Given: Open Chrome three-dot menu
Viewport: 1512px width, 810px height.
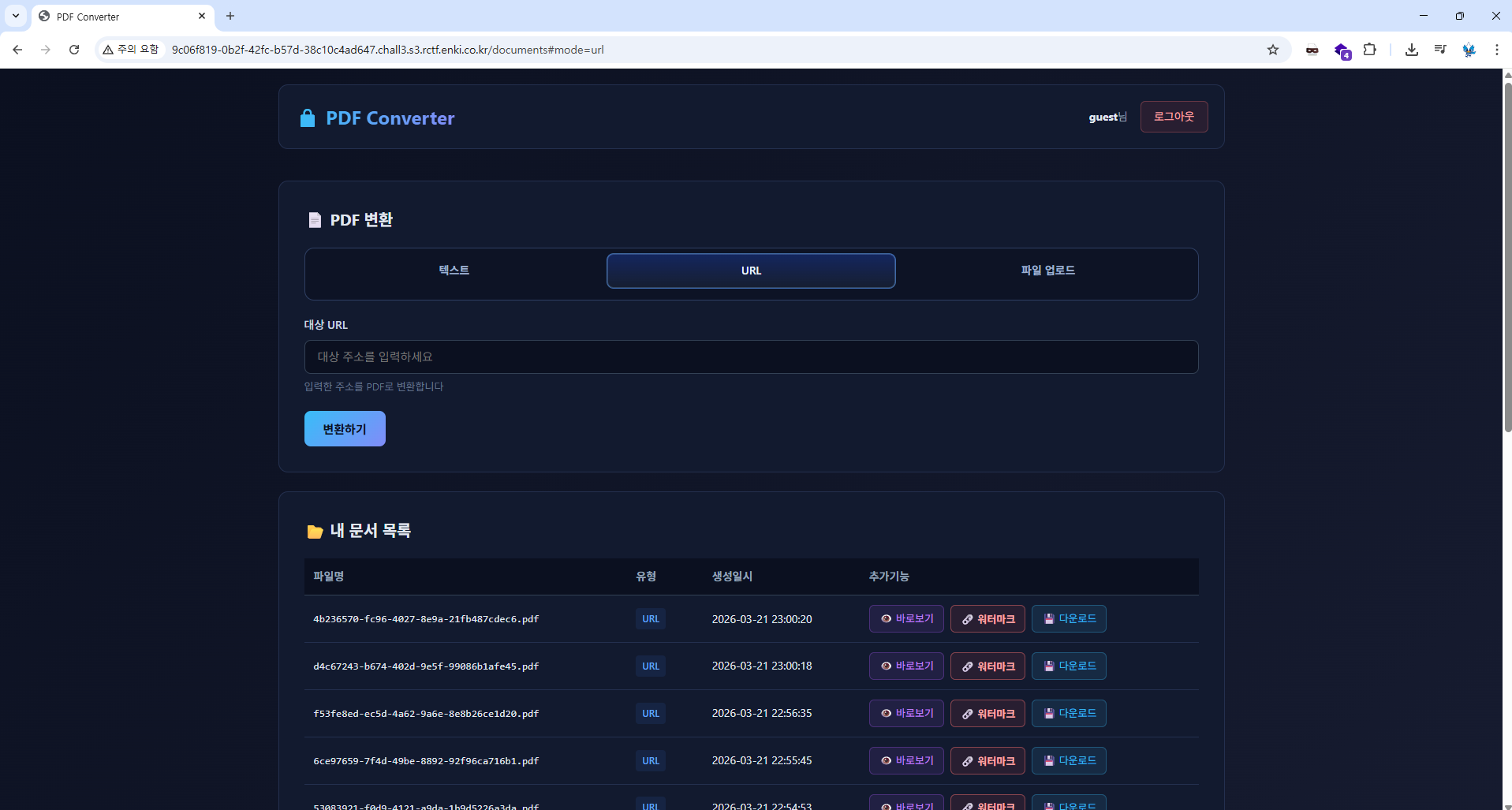Looking at the screenshot, I should point(1496,50).
